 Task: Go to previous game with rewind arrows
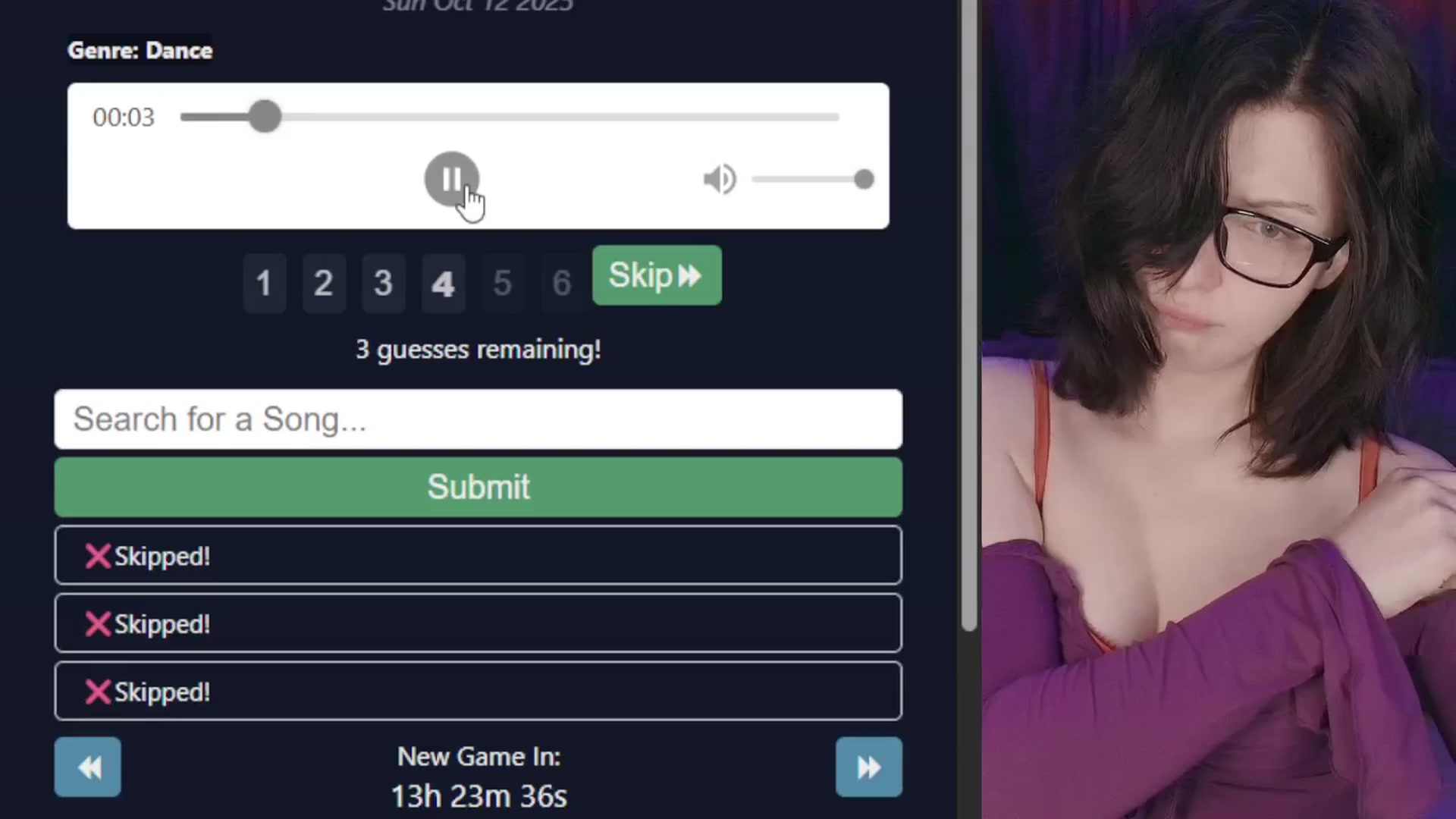pos(87,767)
